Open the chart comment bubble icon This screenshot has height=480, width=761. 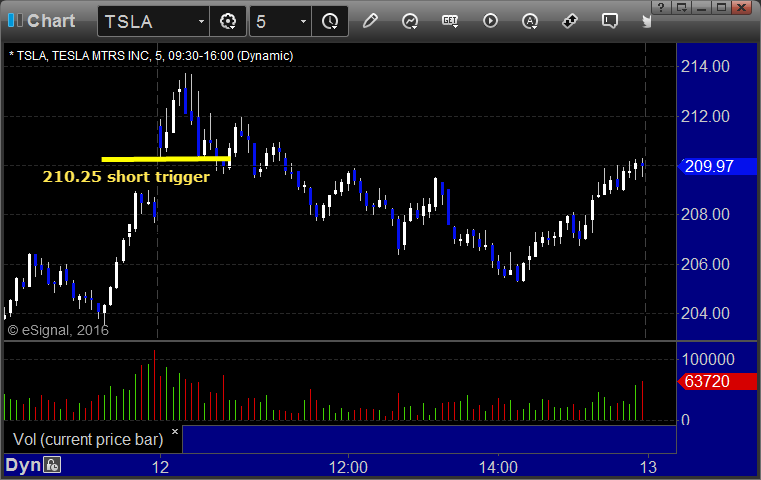point(610,21)
